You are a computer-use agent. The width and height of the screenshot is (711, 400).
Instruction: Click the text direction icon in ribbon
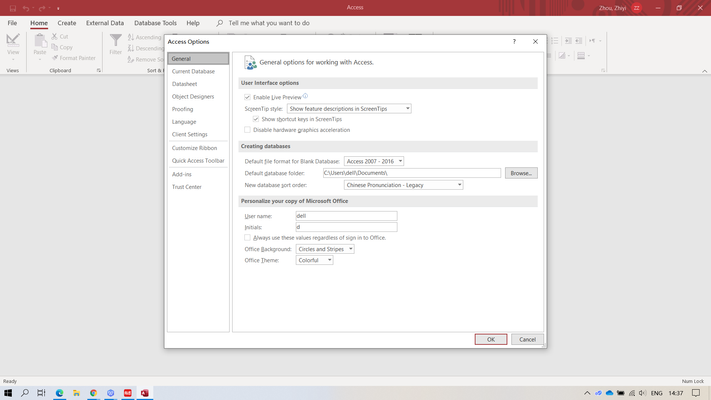tap(592, 41)
